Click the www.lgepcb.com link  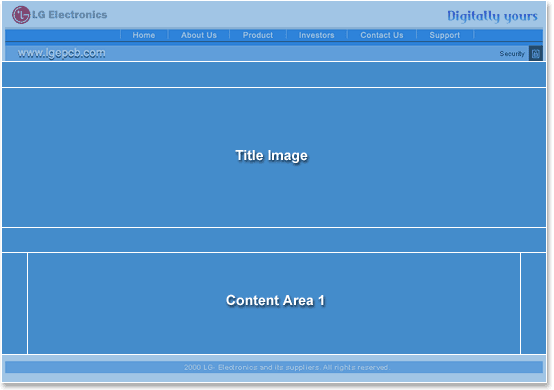coord(61,53)
